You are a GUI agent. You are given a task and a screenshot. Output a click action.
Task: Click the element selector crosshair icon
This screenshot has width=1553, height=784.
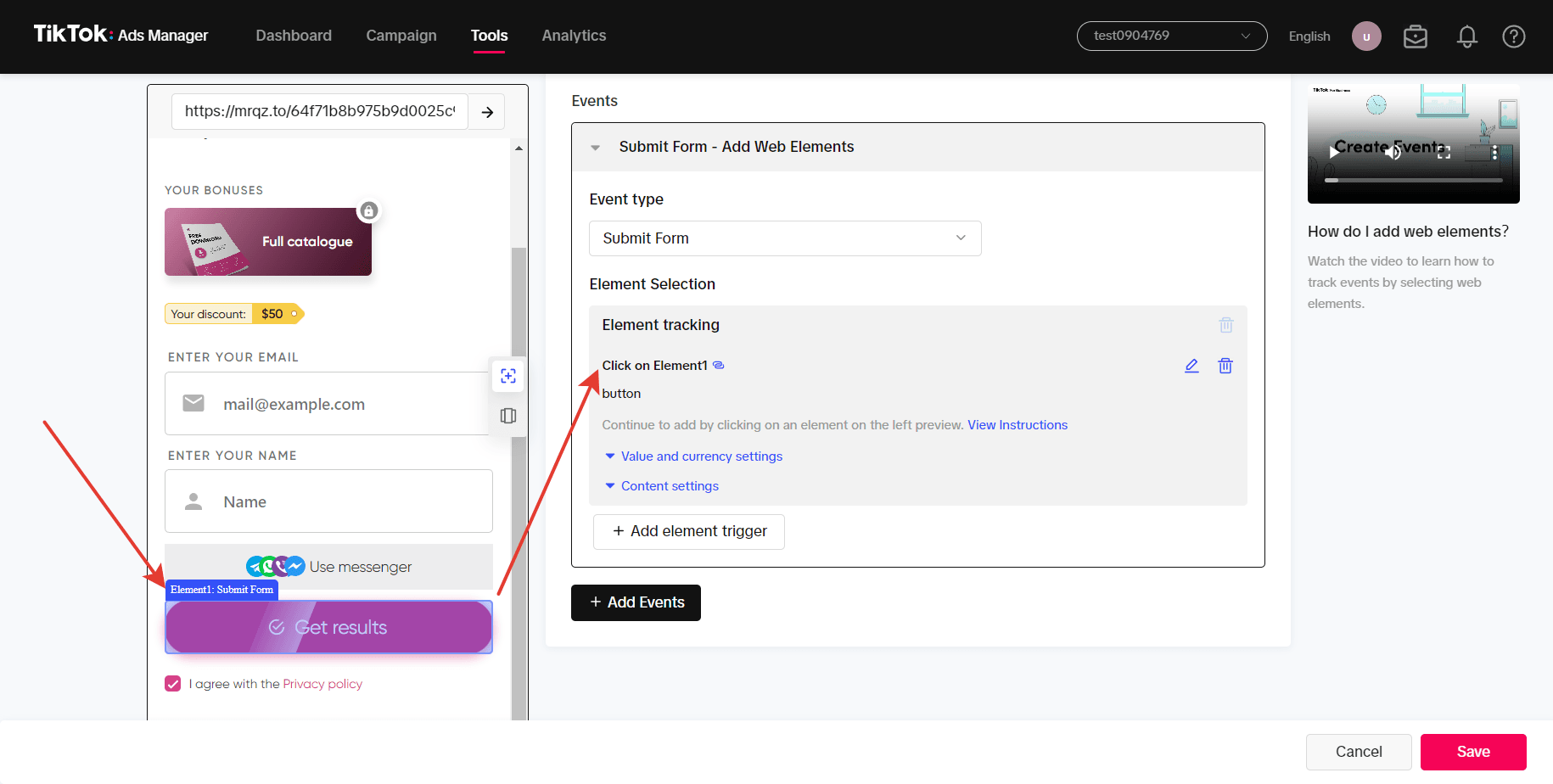(508, 376)
